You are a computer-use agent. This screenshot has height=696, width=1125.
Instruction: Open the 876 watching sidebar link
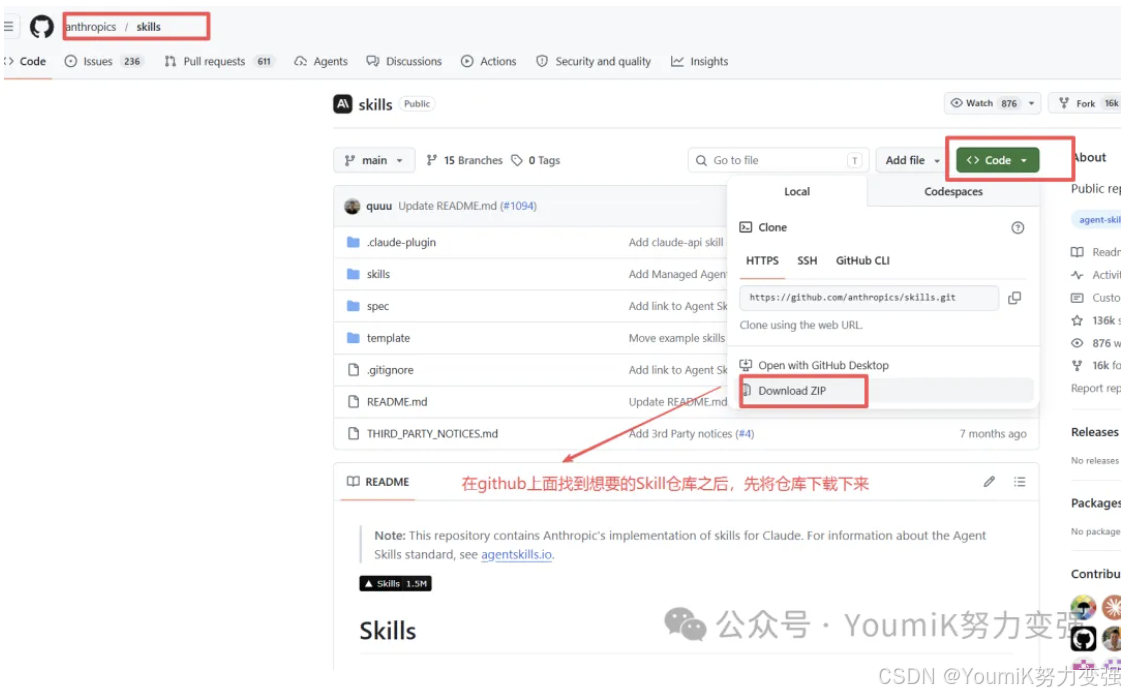(1096, 343)
